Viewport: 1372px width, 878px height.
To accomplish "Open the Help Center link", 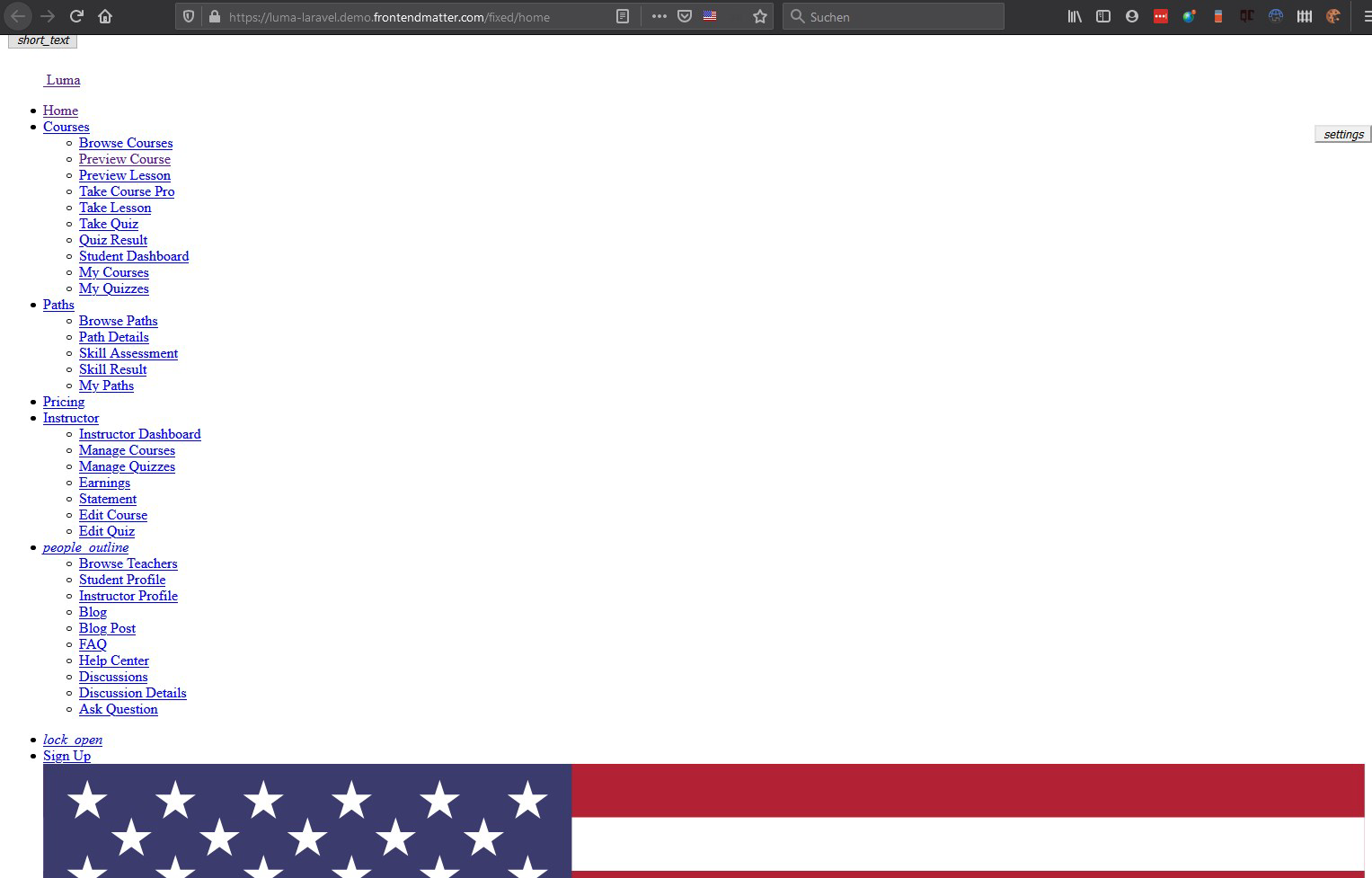I will 114,661.
